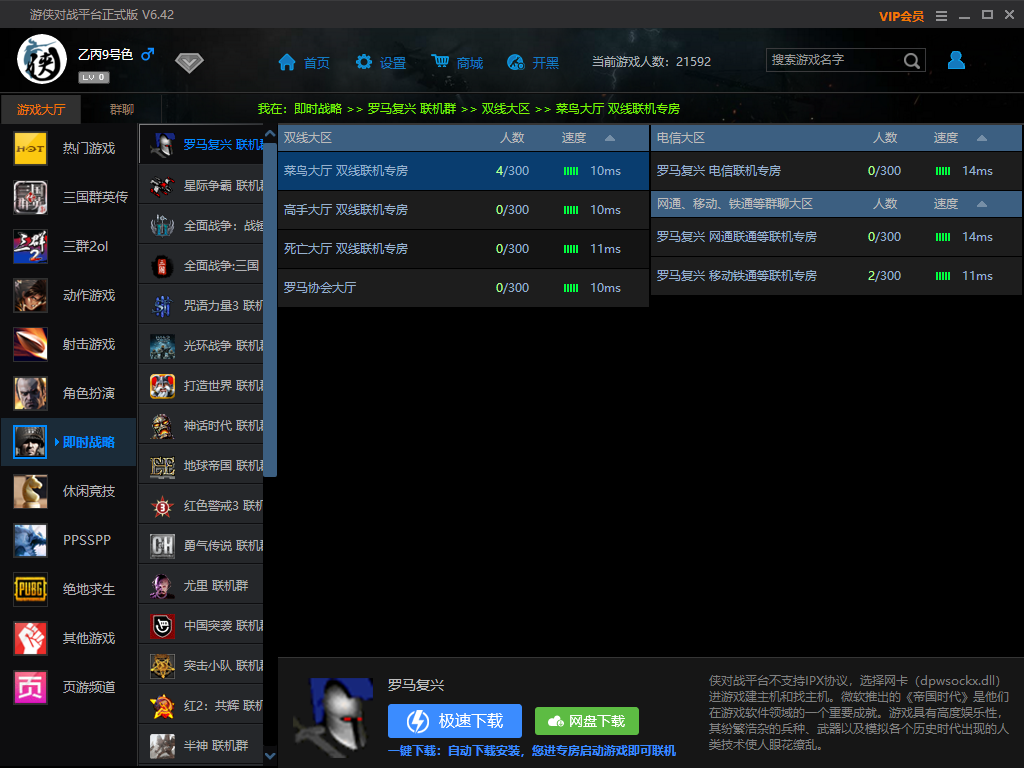Screen dimensions: 1024x768
Task: Collapse the 双线大区 section arrow
Action: tap(610, 138)
